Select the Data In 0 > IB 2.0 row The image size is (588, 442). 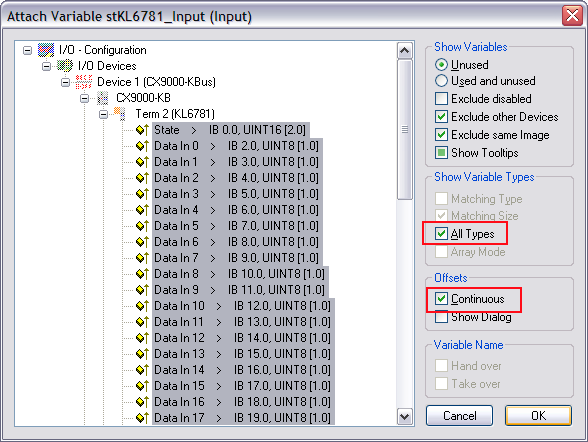click(237, 146)
